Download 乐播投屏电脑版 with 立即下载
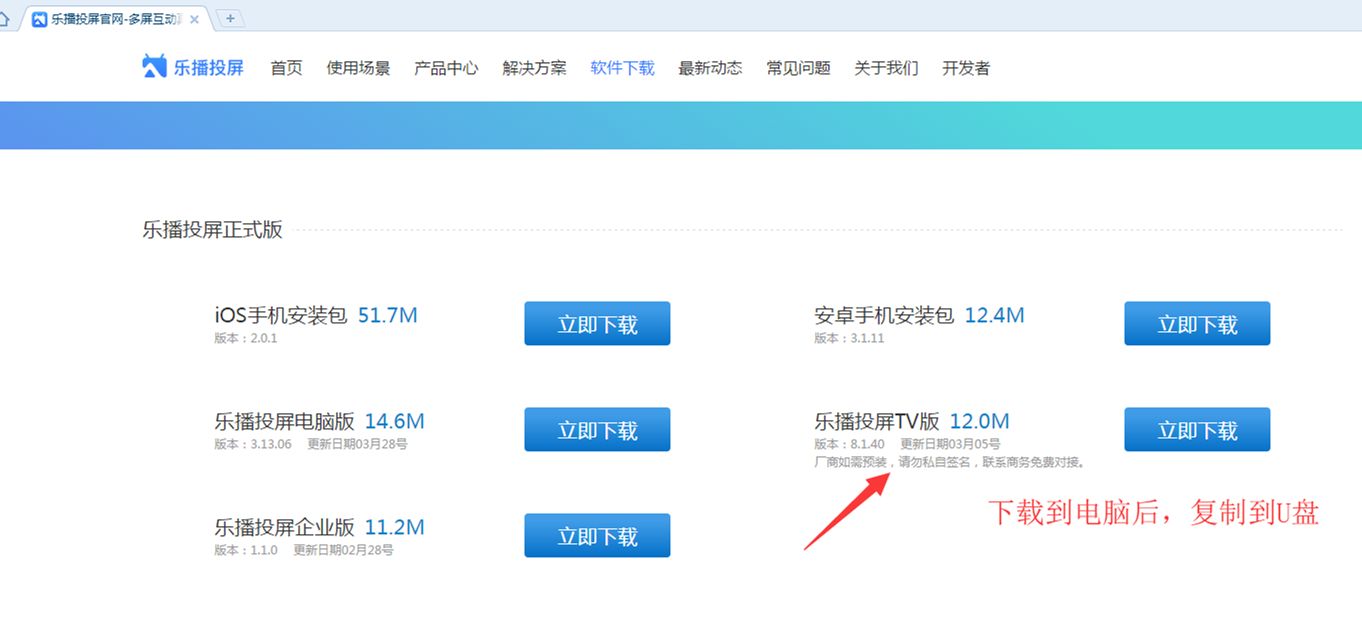 pyautogui.click(x=597, y=430)
